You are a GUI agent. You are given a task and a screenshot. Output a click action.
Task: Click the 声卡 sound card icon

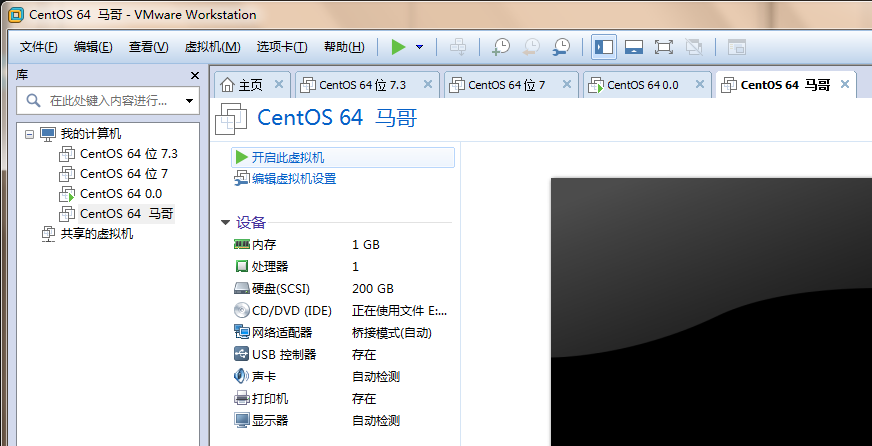(x=241, y=376)
